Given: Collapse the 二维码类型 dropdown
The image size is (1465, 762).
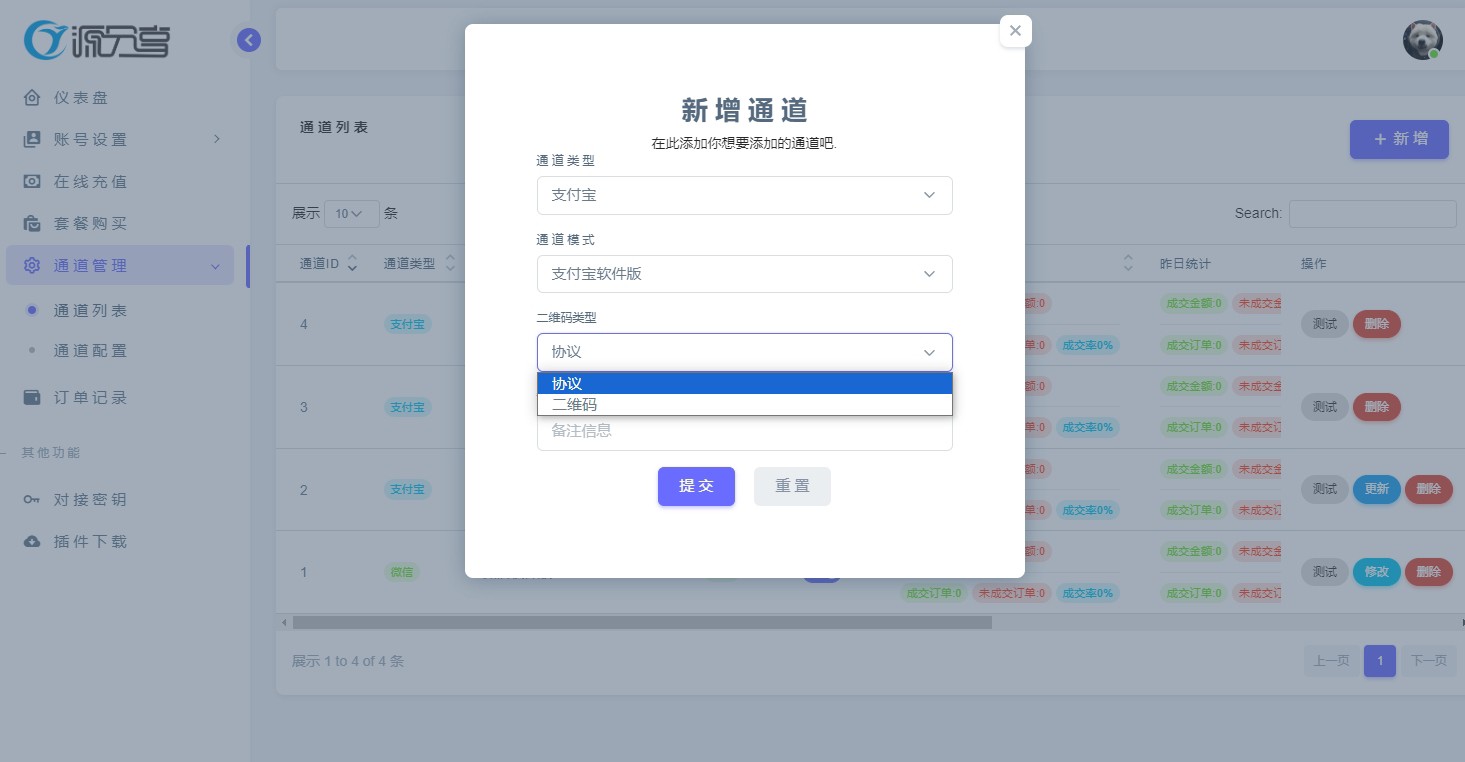Looking at the screenshot, I should [x=744, y=352].
